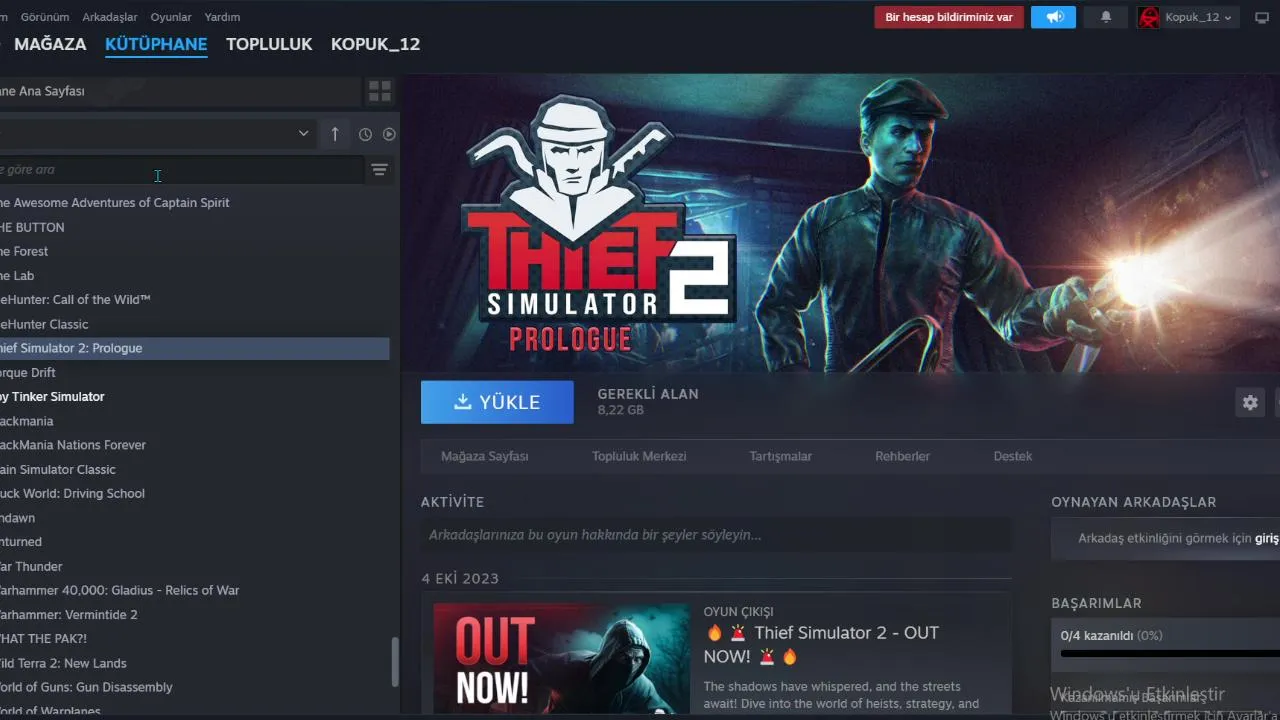Toggle the recent activity clock filter
This screenshot has height=720, width=1280.
[x=365, y=134]
